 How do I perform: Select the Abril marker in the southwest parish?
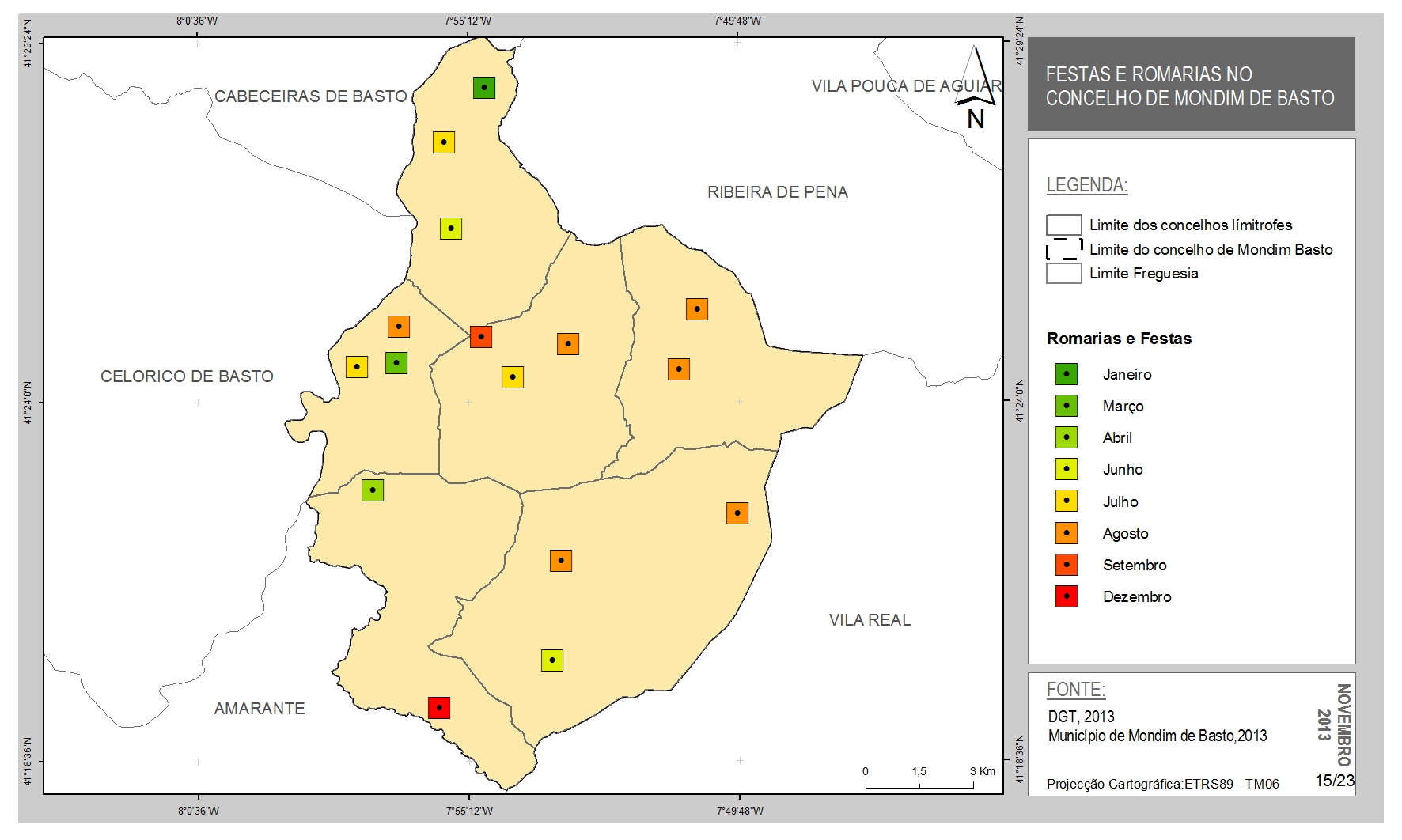(373, 490)
